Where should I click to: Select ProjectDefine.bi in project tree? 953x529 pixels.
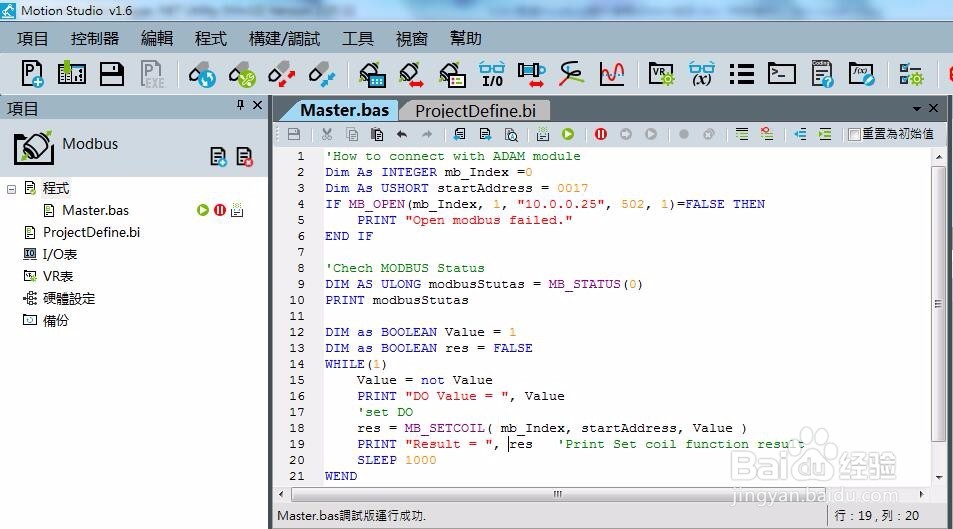[91, 232]
